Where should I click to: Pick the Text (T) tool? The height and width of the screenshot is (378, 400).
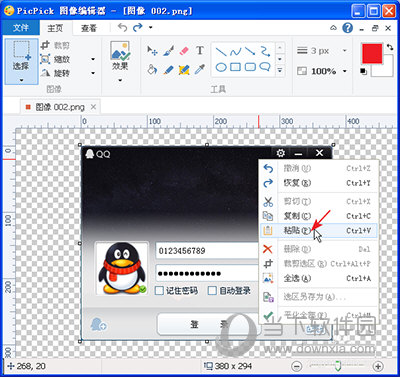click(200, 51)
